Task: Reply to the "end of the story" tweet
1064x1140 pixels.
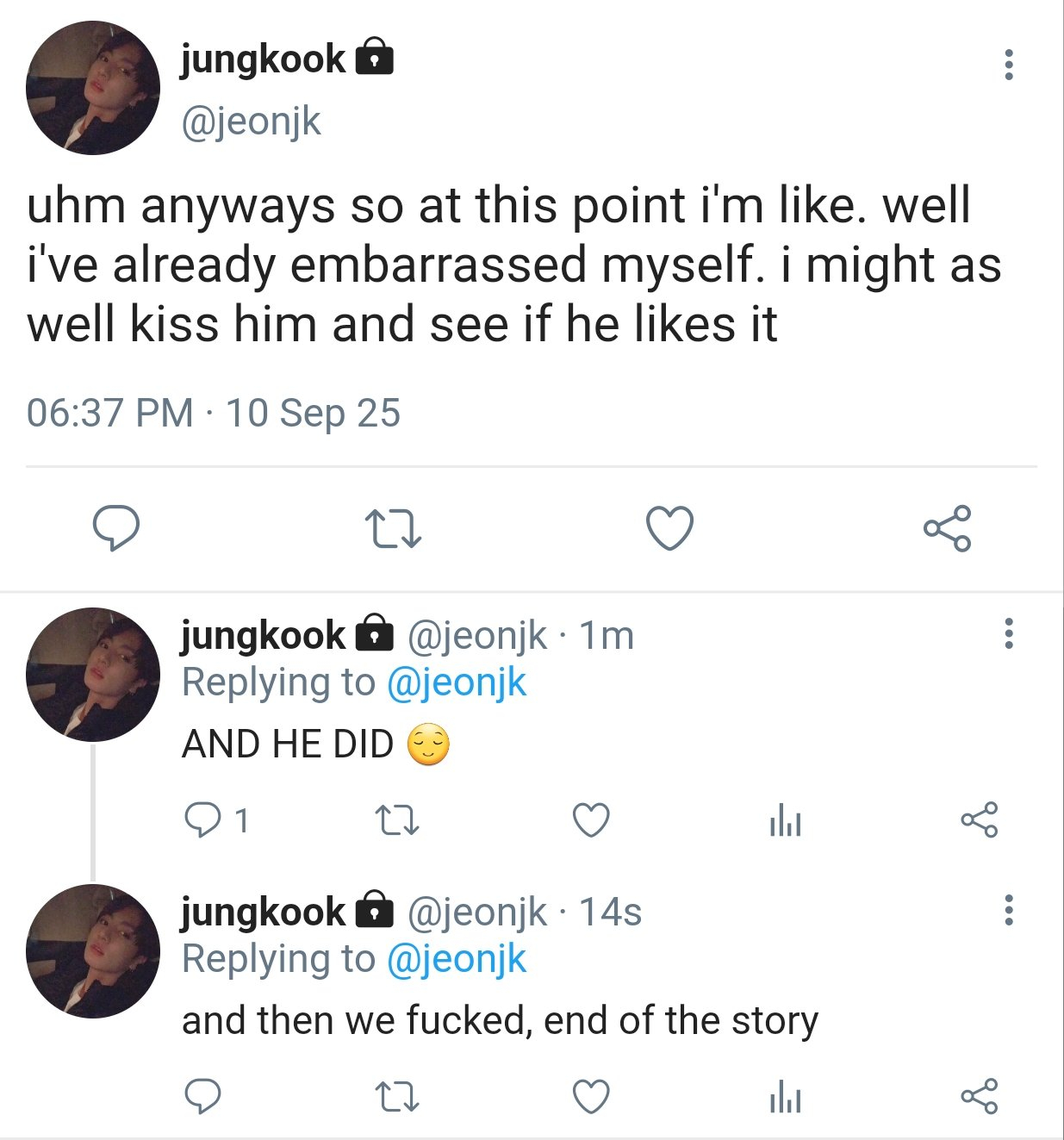Action: [203, 1097]
